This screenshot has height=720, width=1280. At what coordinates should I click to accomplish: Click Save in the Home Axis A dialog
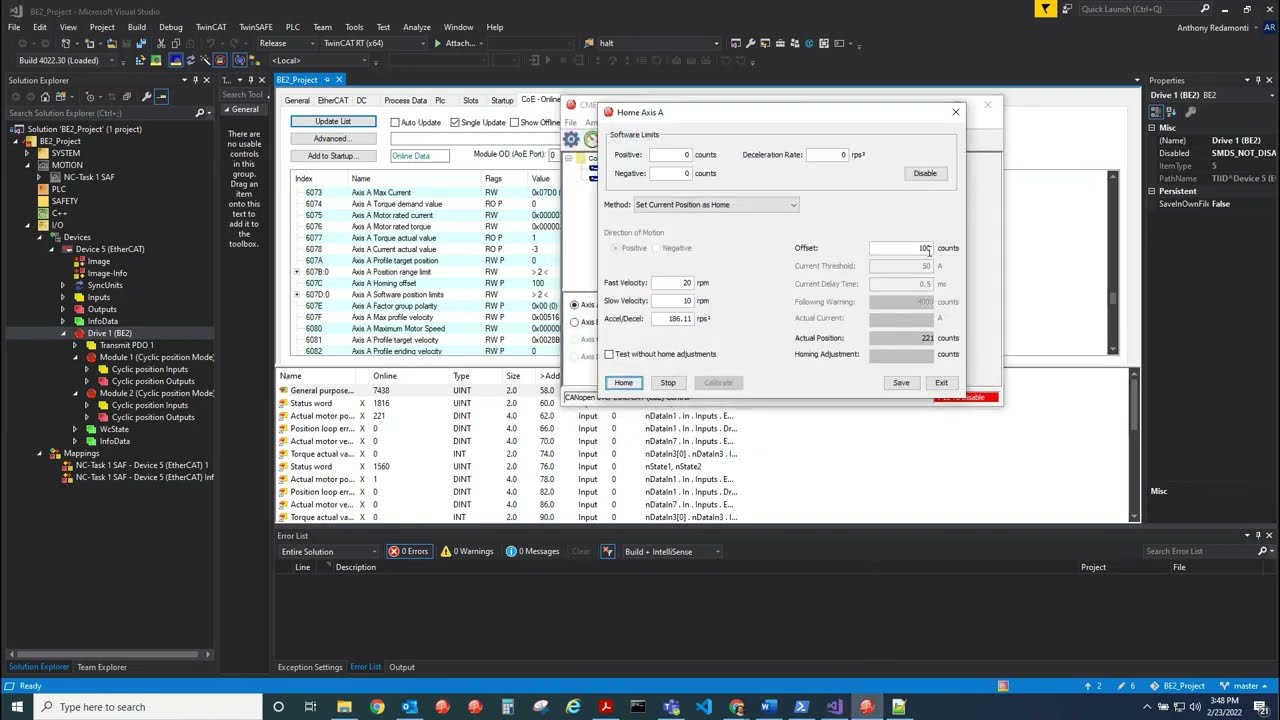click(x=901, y=383)
